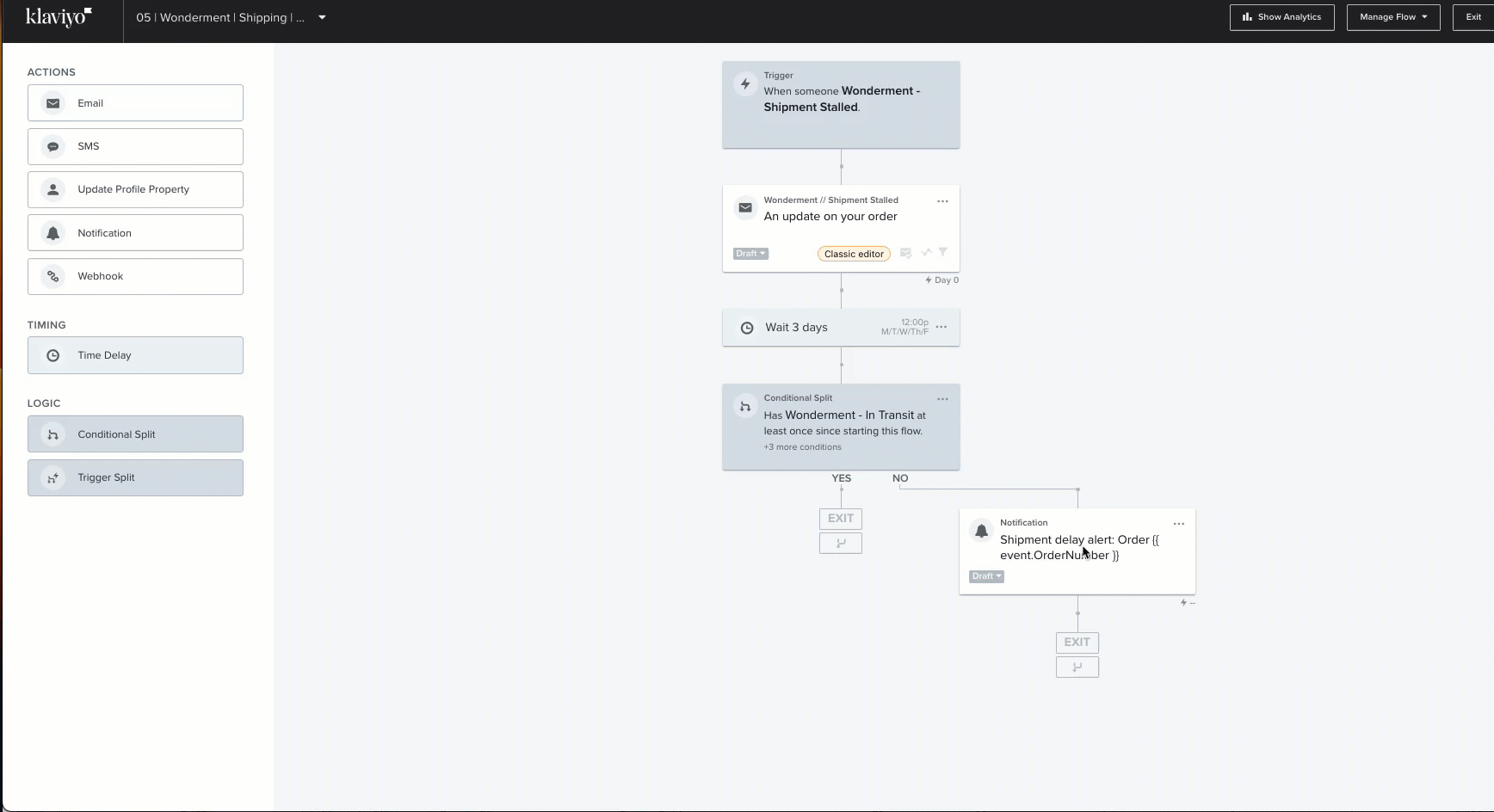
Task: Click the SMS action label
Action: click(x=89, y=146)
